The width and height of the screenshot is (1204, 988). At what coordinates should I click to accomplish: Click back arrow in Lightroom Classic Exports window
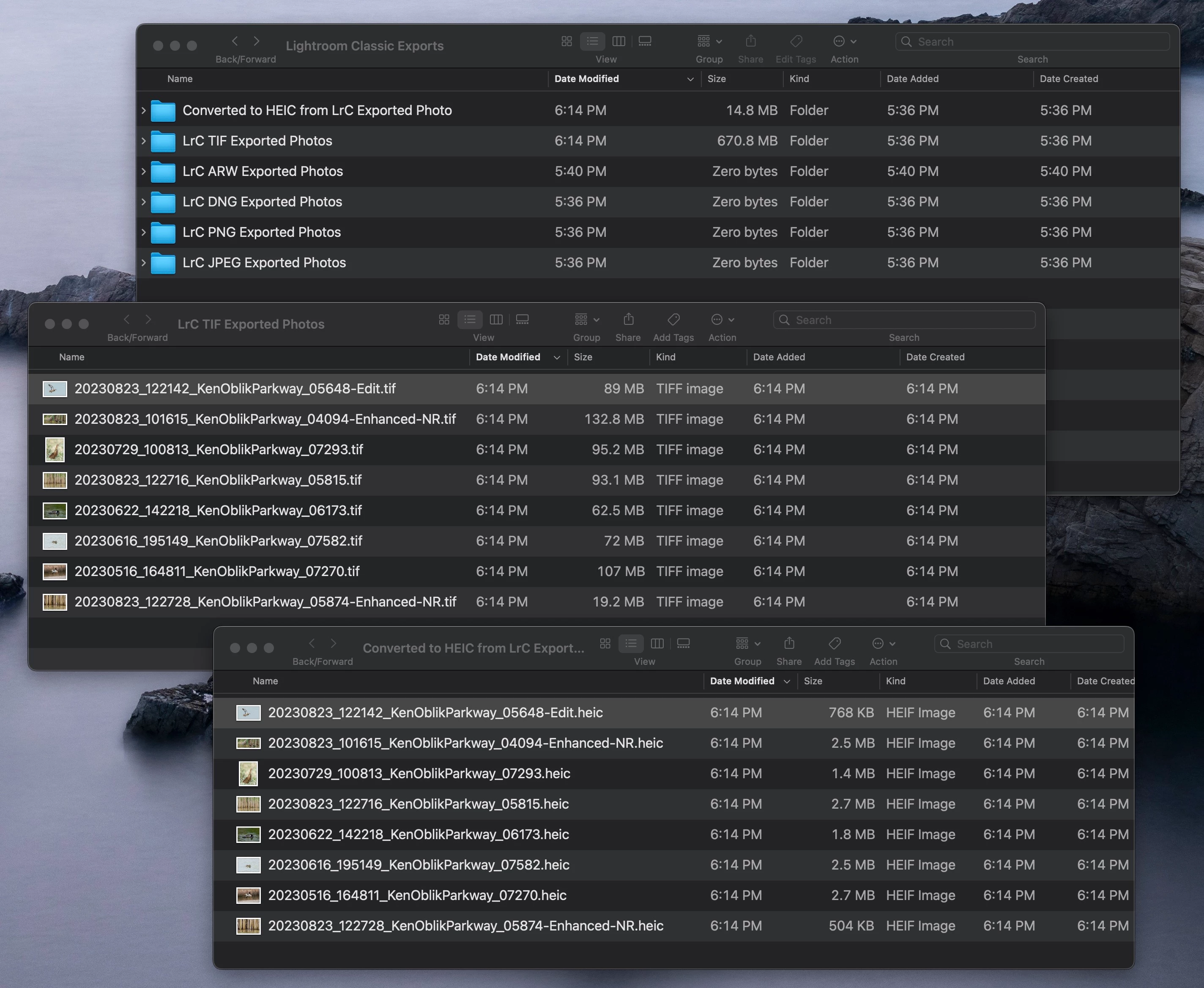pos(235,41)
